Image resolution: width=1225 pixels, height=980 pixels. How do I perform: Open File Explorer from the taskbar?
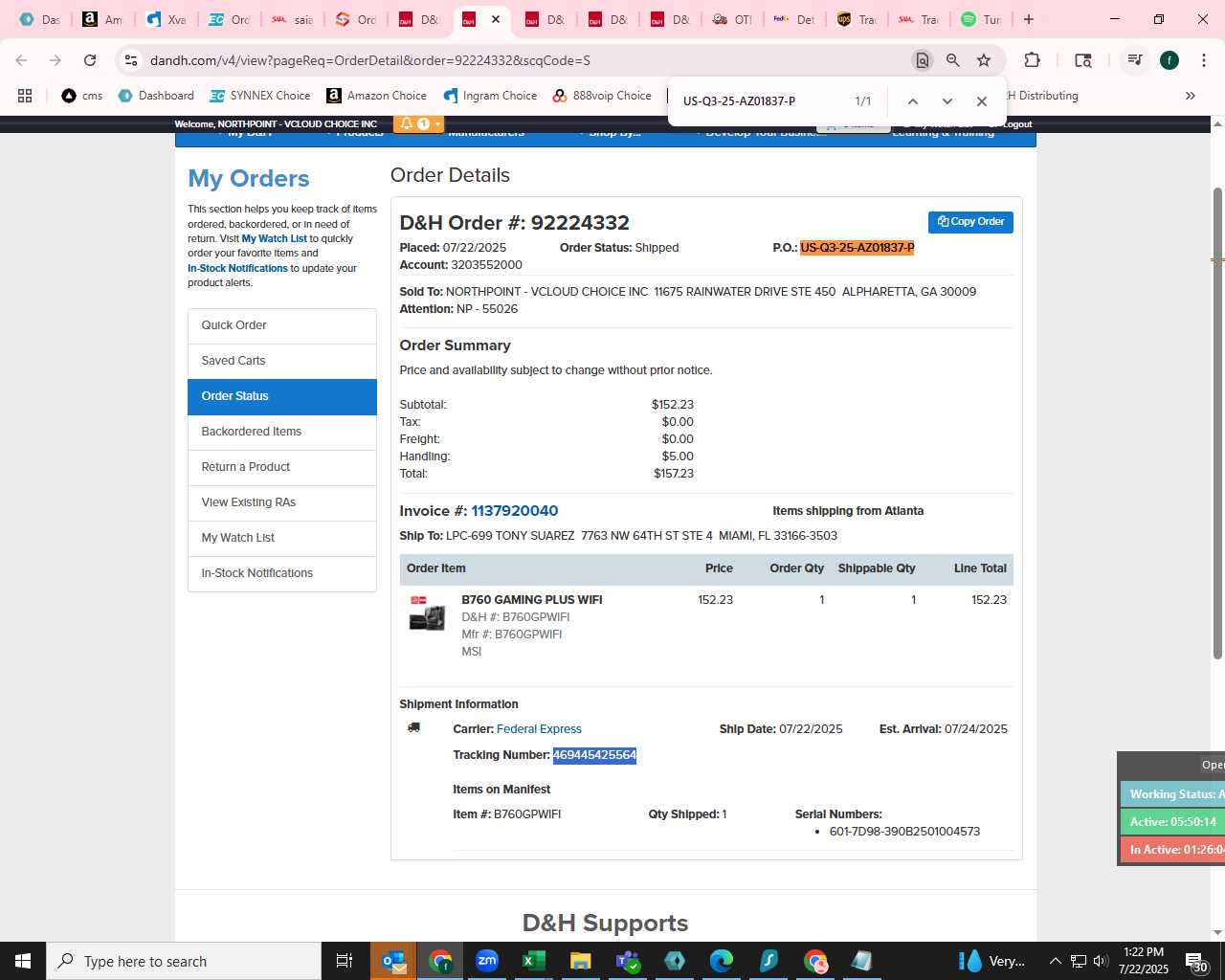581,961
